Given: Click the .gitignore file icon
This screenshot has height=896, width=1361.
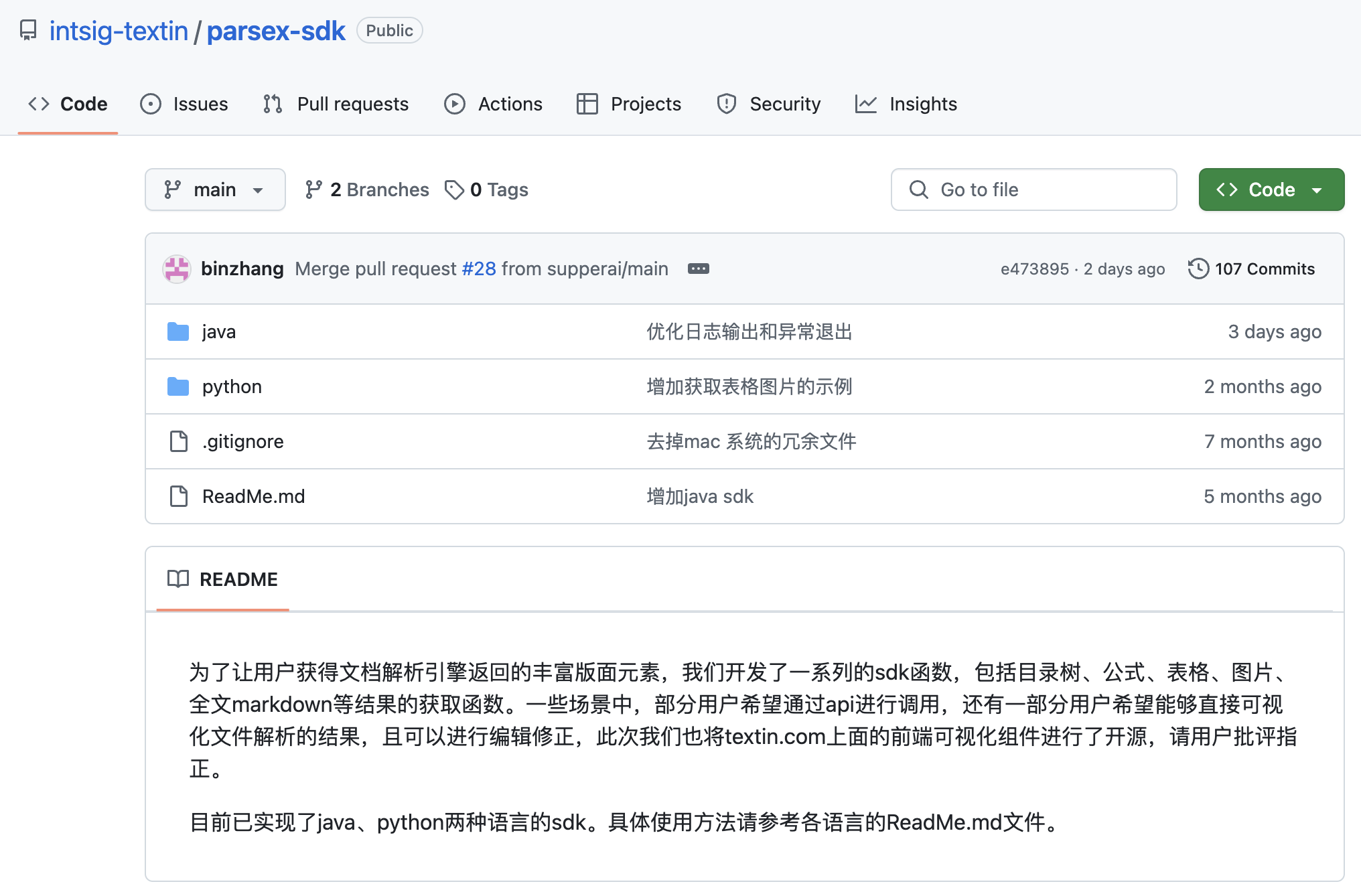Looking at the screenshot, I should click(x=179, y=441).
